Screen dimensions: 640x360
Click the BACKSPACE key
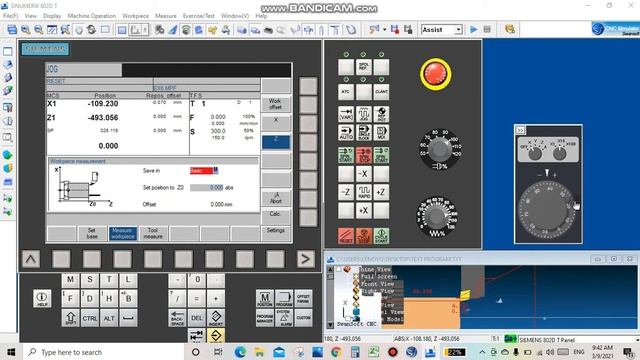pyautogui.click(x=177, y=318)
